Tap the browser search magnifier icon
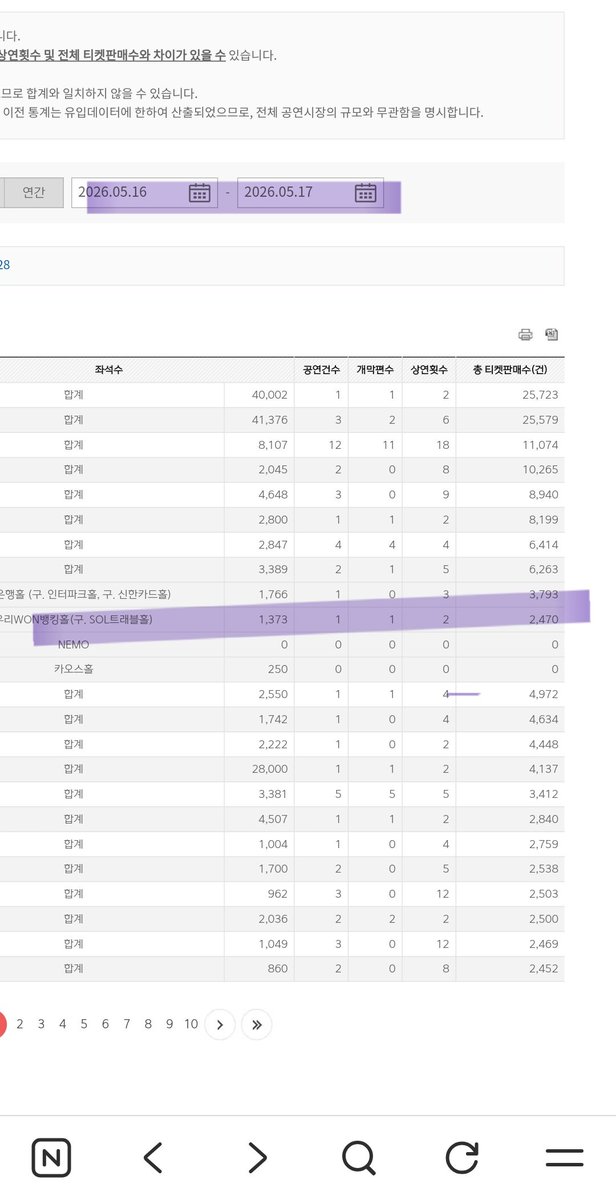 (x=358, y=1158)
